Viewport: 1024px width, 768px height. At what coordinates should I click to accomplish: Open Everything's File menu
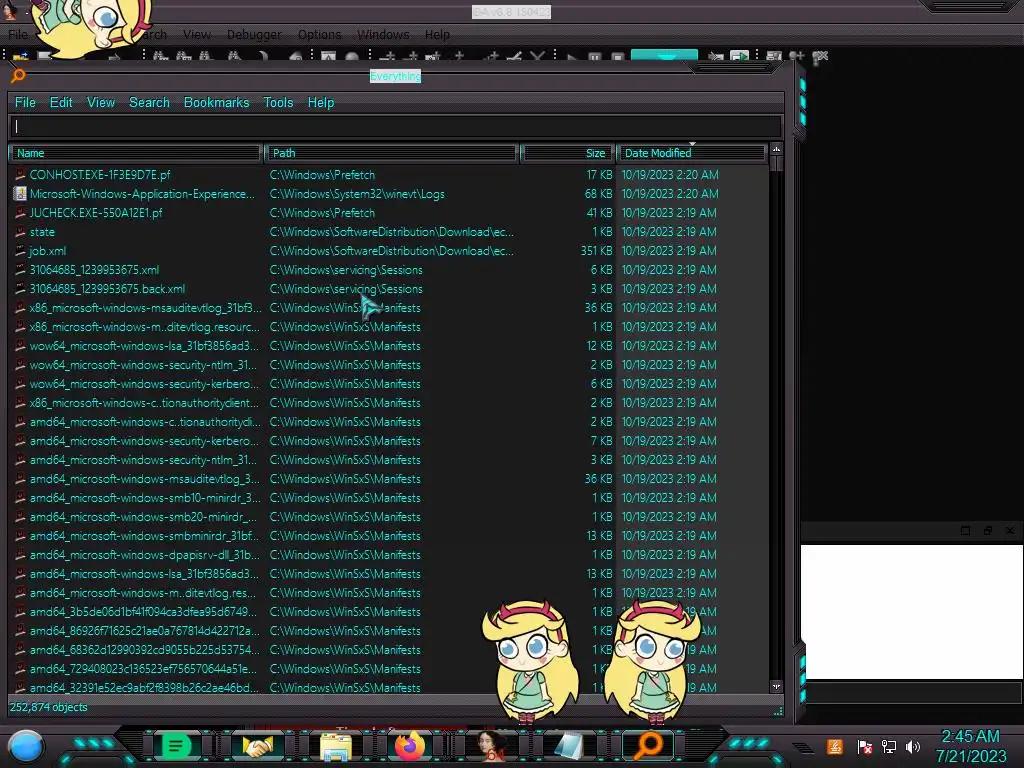click(25, 103)
